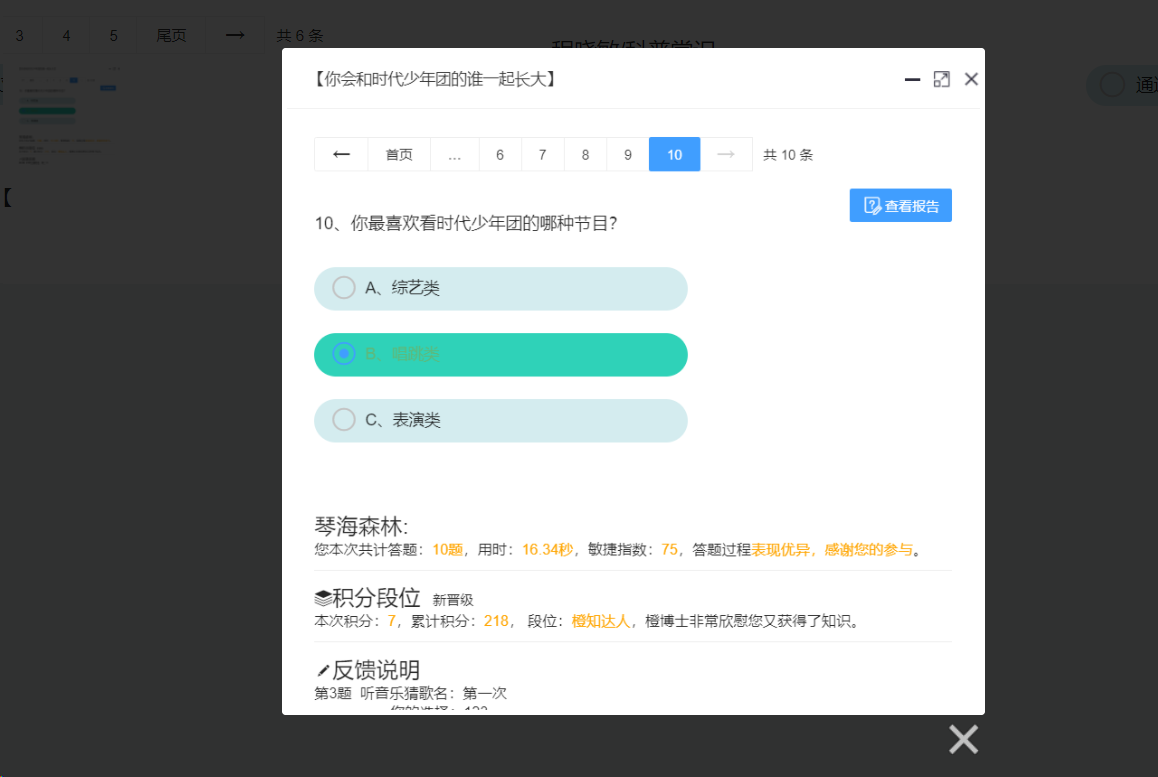Click the large X below dialog
Screen dimensions: 1158x777
[964, 739]
